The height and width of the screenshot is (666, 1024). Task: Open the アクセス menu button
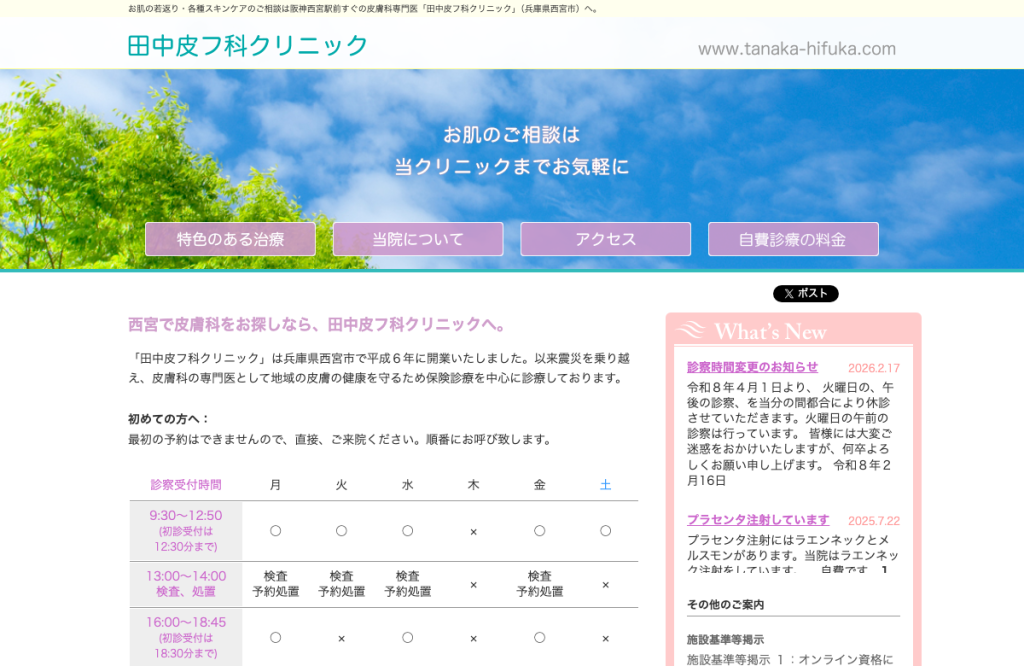point(605,239)
